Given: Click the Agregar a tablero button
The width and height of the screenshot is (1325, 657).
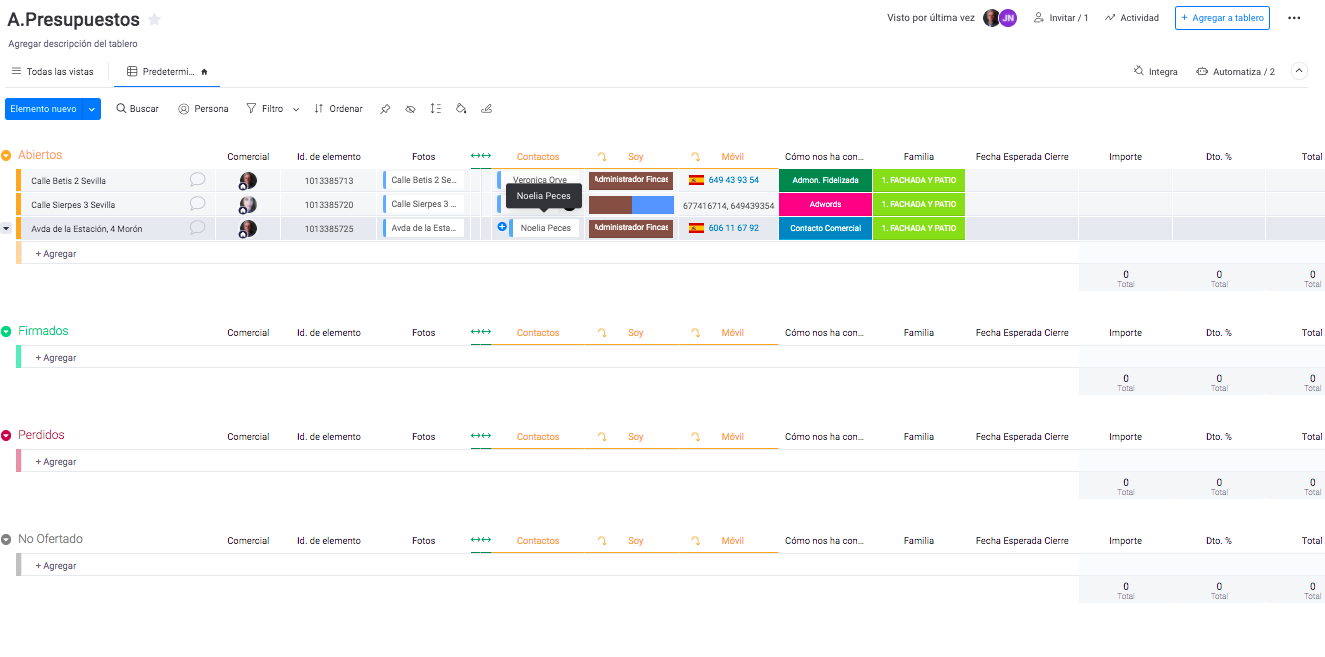Looking at the screenshot, I should [1221, 18].
